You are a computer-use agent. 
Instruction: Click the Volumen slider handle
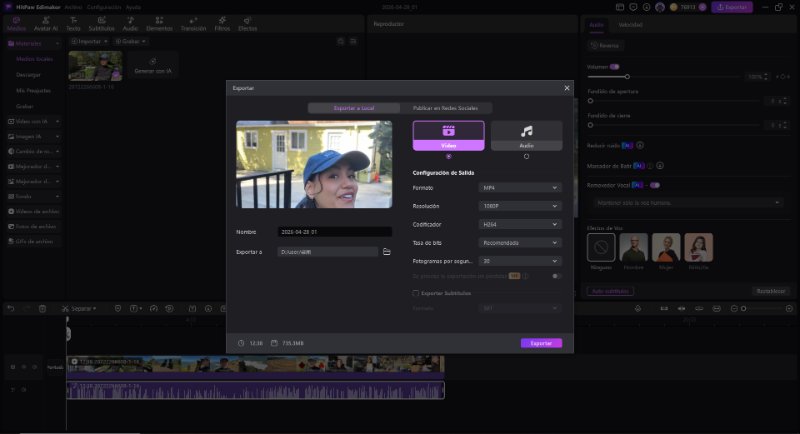coord(627,76)
